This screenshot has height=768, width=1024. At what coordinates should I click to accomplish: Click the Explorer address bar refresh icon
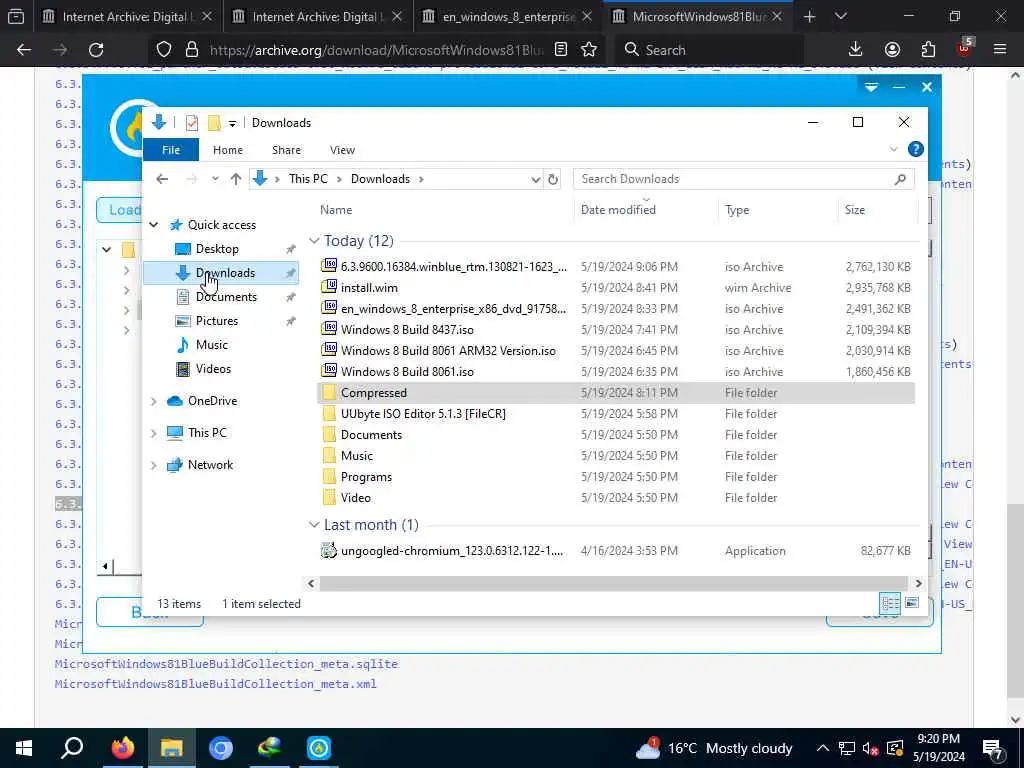click(553, 179)
